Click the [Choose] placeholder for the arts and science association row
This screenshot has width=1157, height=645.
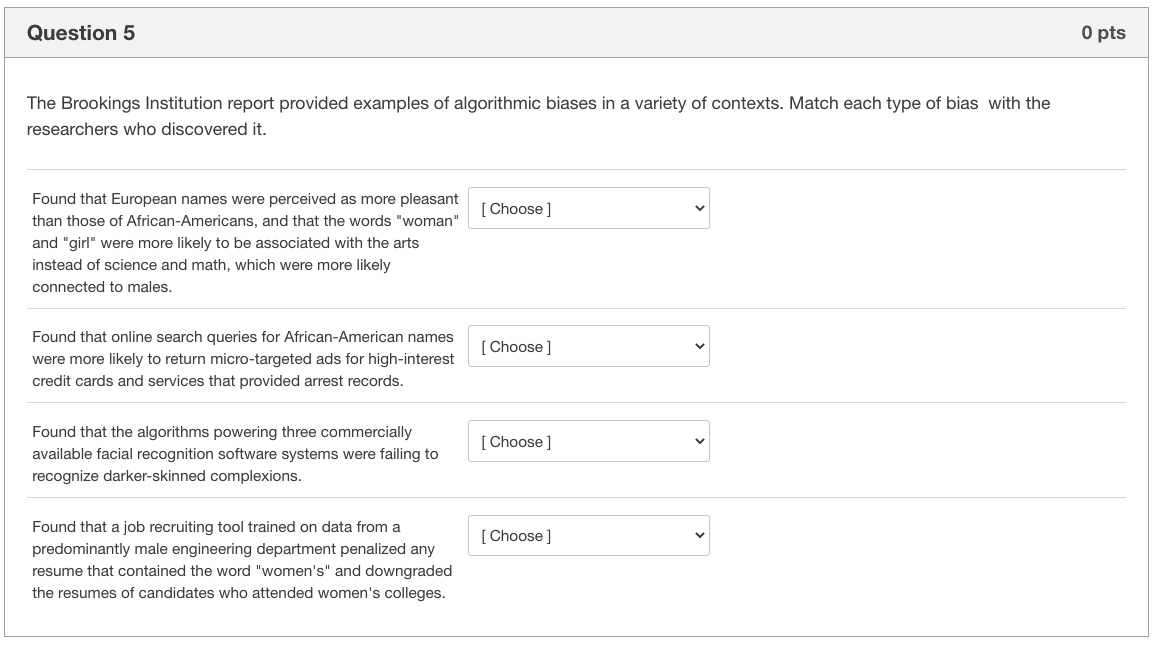click(516, 209)
